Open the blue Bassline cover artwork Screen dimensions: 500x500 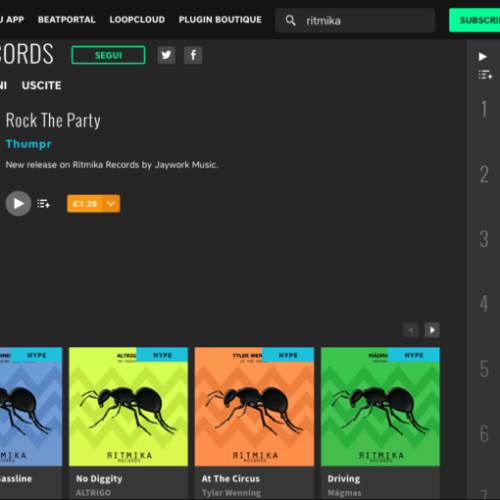pyautogui.click(x=31, y=407)
